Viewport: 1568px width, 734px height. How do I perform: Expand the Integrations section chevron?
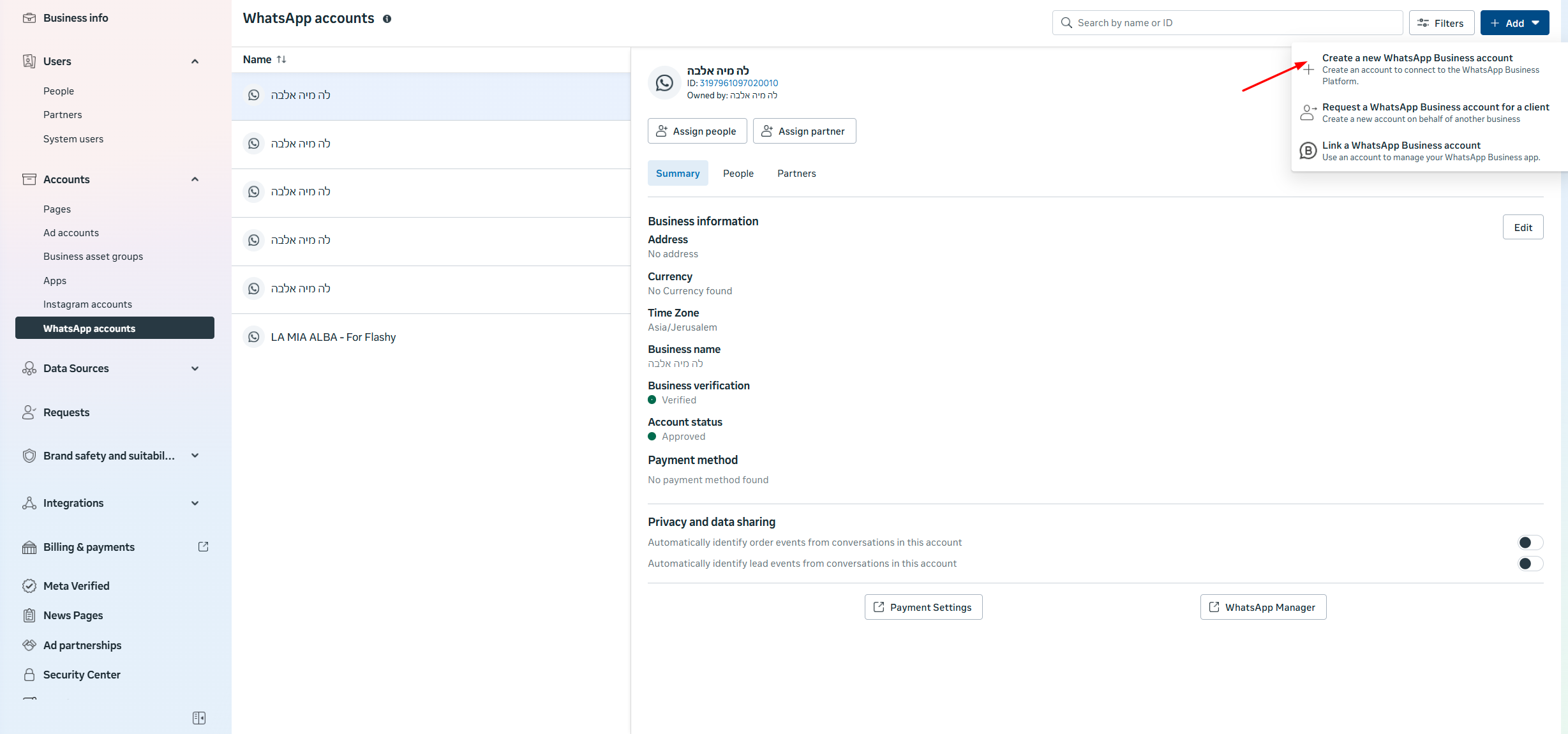(x=195, y=503)
